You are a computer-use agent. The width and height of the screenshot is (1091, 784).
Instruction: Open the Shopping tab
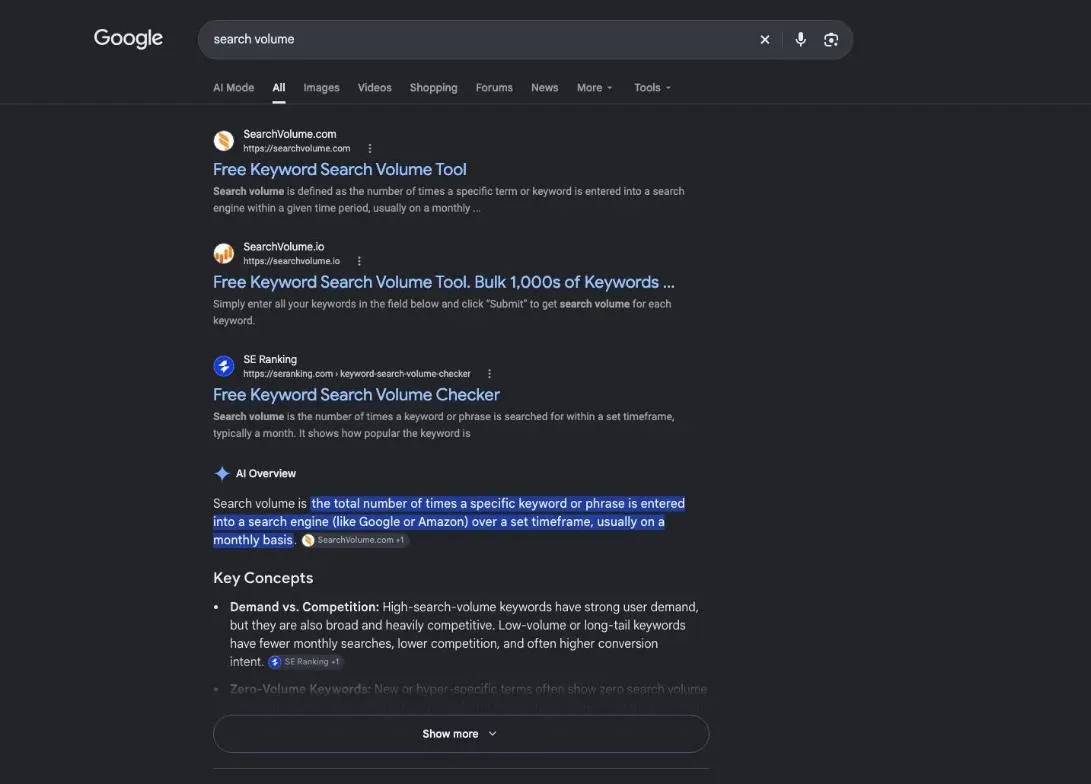(433, 88)
